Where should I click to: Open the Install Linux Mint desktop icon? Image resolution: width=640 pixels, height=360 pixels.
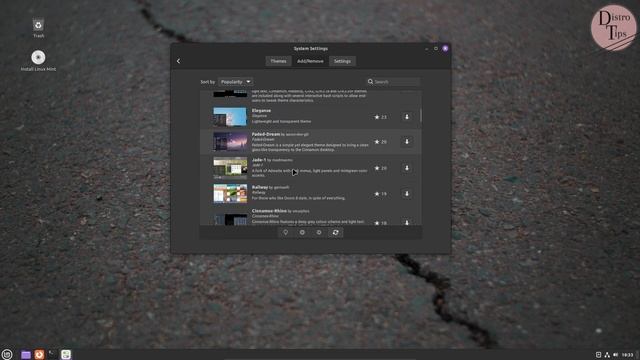38,60
